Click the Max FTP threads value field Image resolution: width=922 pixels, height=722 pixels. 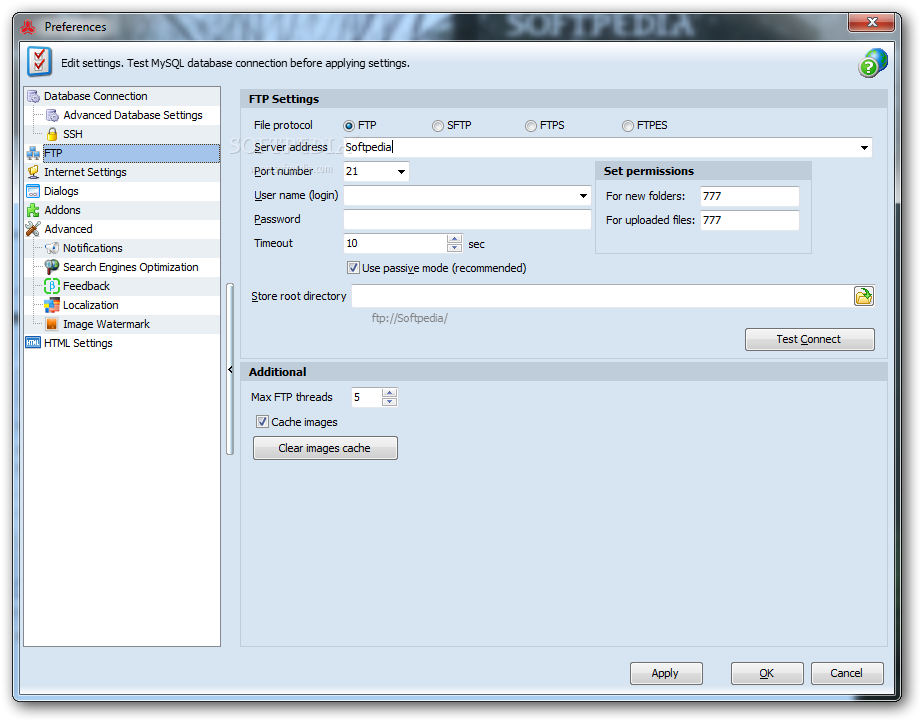click(366, 397)
